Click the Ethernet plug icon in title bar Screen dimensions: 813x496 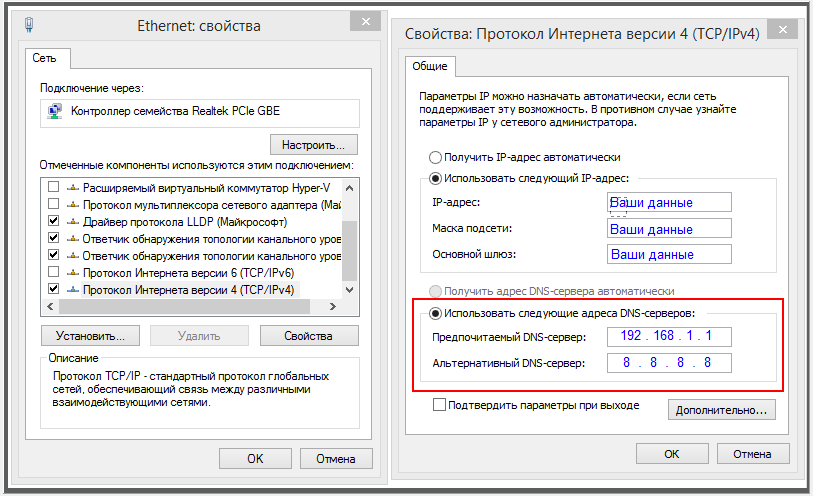[x=29, y=24]
